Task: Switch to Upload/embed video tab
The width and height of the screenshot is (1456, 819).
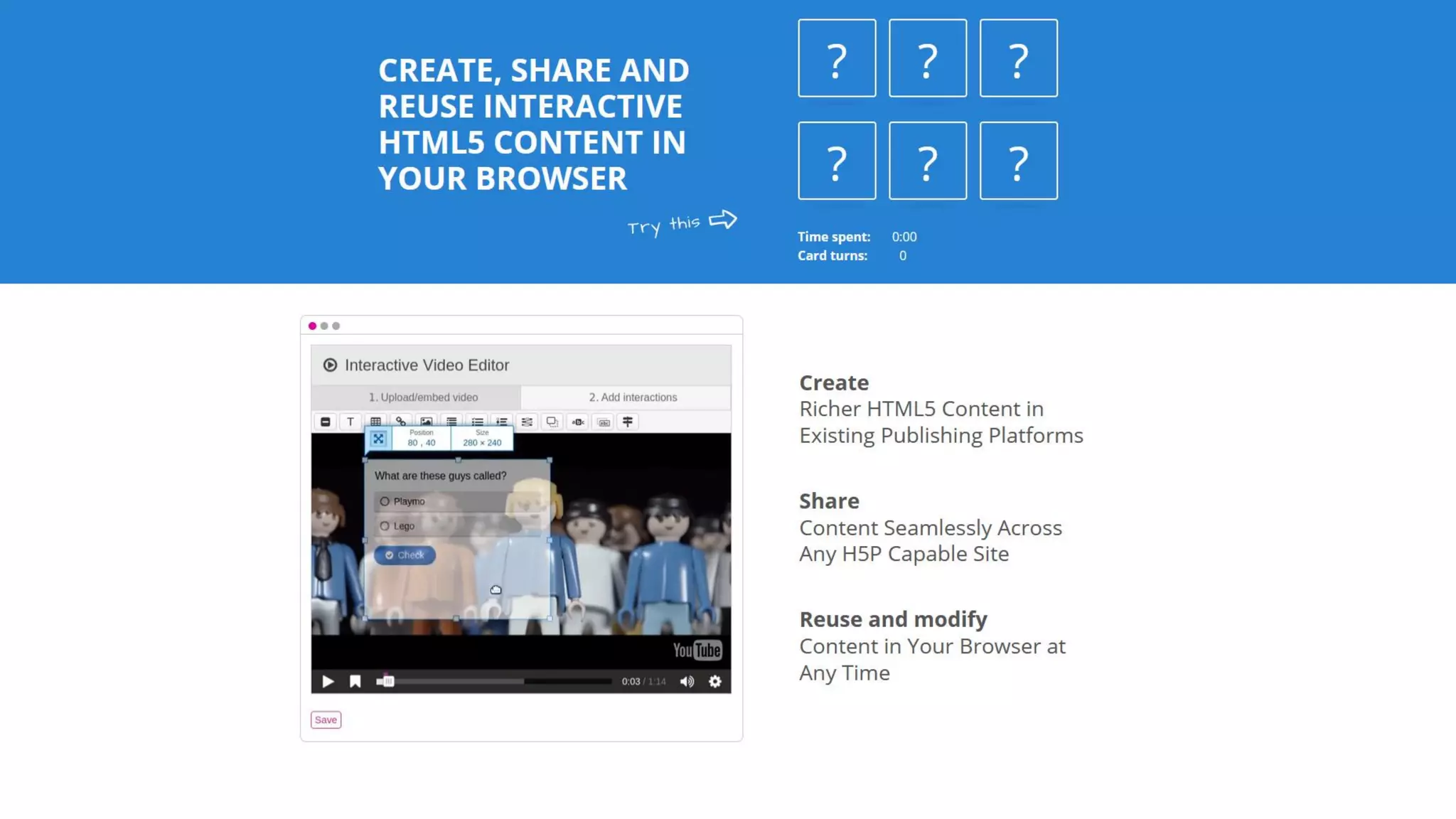Action: (423, 397)
